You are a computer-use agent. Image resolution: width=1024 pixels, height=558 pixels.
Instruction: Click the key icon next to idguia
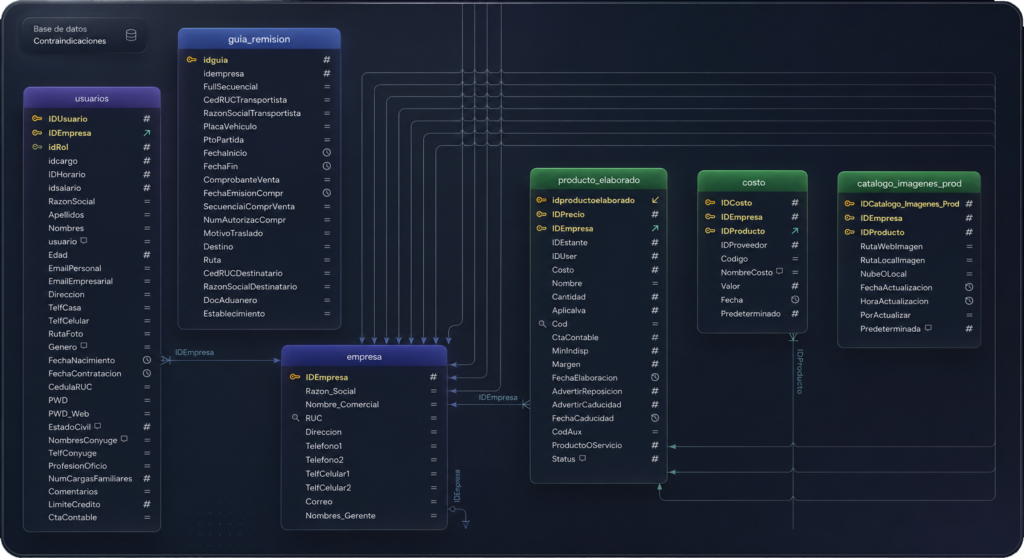tap(191, 59)
